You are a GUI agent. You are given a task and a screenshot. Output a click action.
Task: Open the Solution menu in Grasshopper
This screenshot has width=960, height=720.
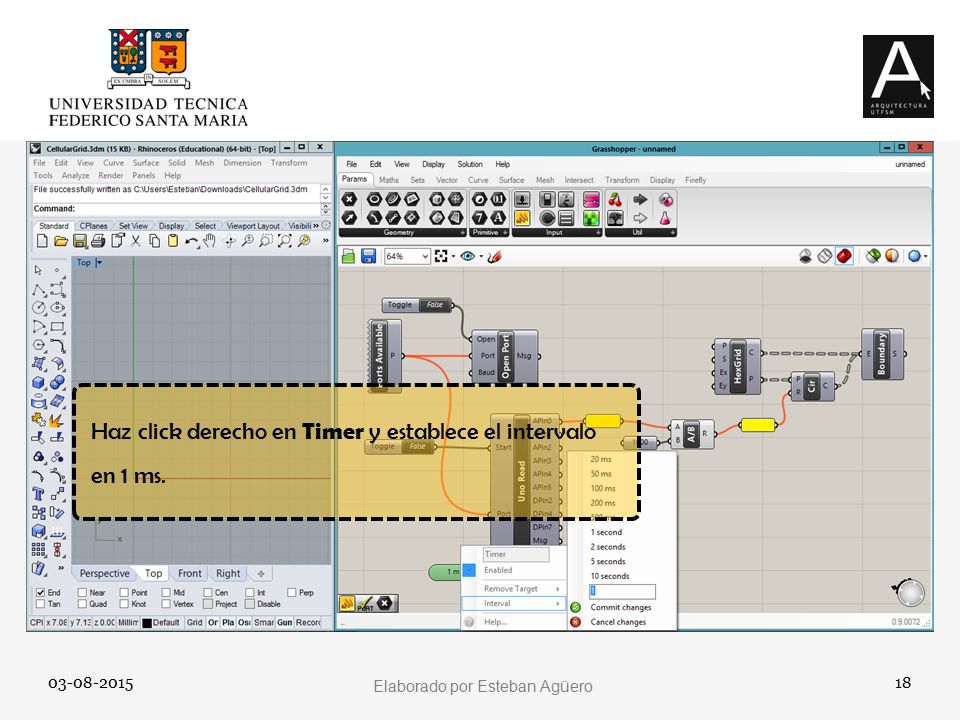coord(470,164)
